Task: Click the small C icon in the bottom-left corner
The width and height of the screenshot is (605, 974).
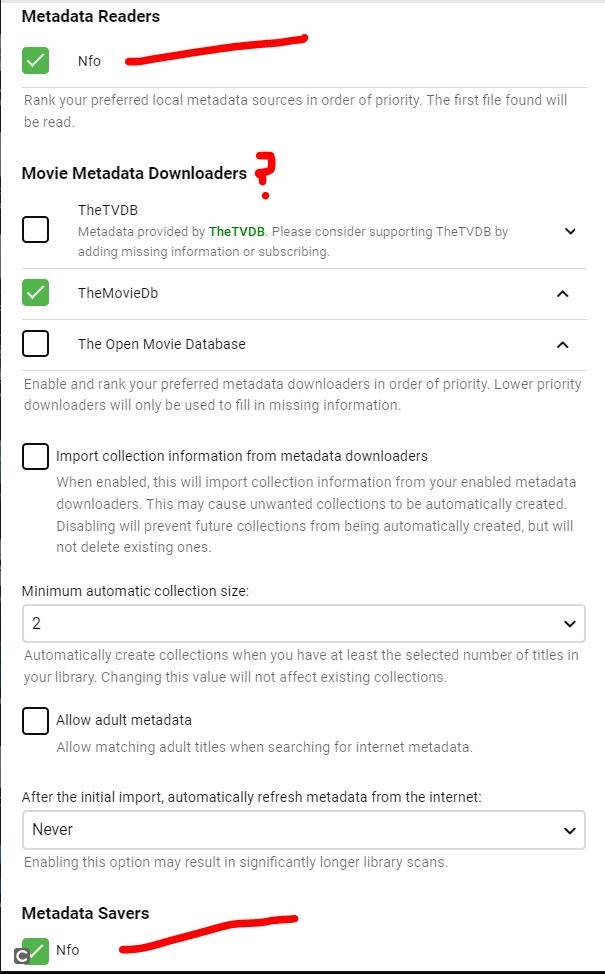Action: pos(22,956)
